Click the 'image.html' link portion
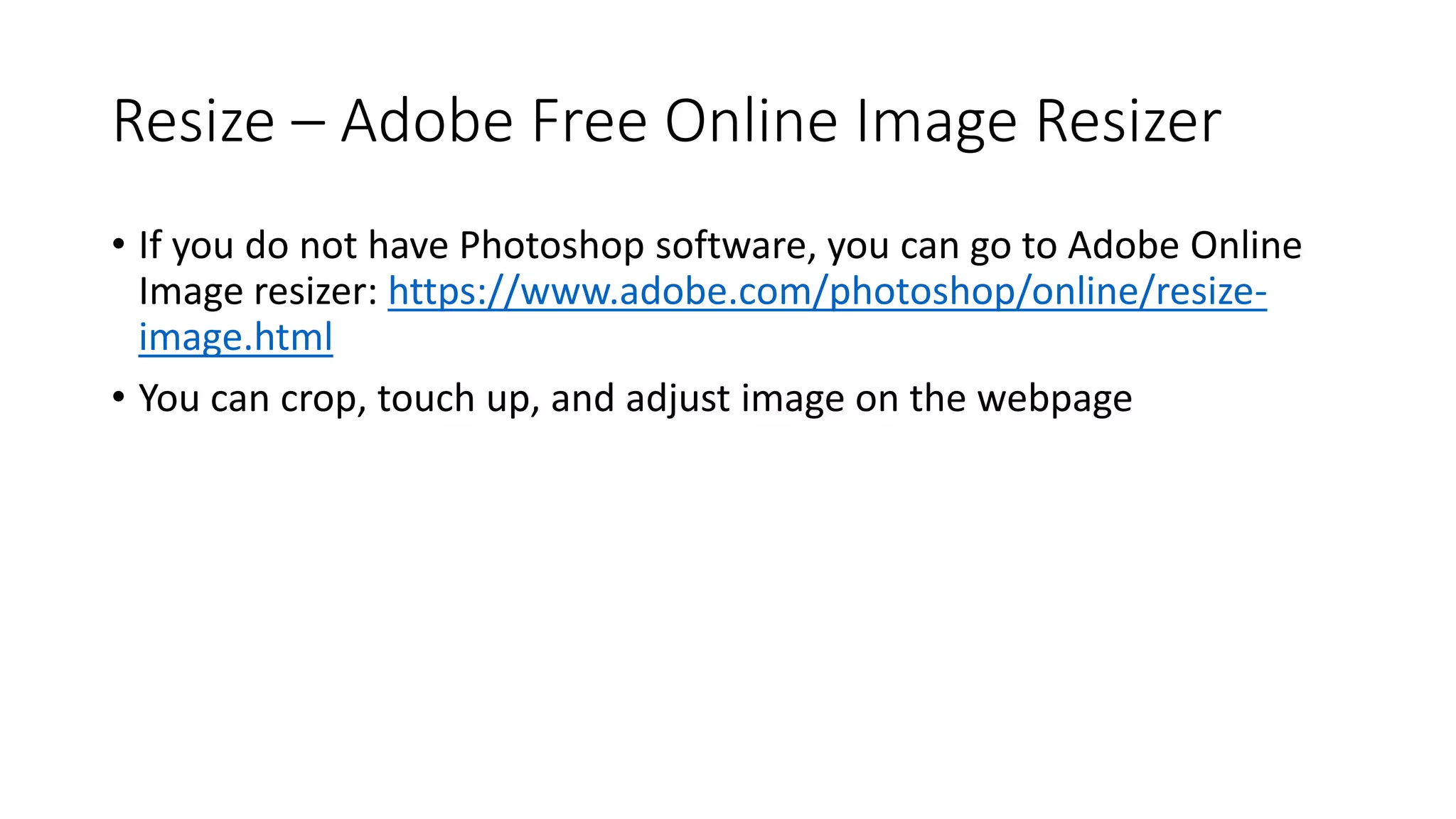The height and width of the screenshot is (819, 1456). pyautogui.click(x=235, y=337)
